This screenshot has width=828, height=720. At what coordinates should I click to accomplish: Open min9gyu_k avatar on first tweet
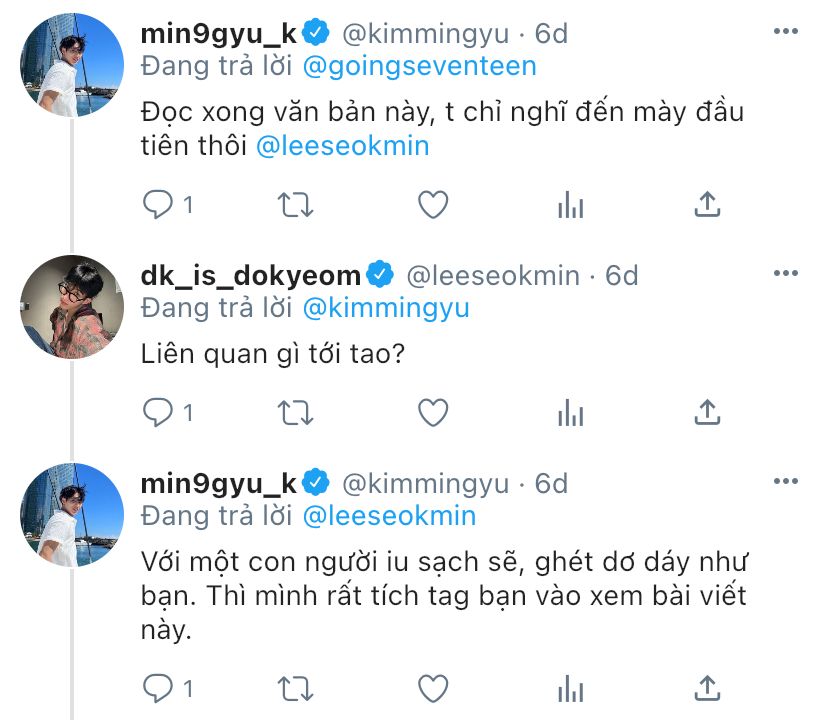tap(72, 64)
